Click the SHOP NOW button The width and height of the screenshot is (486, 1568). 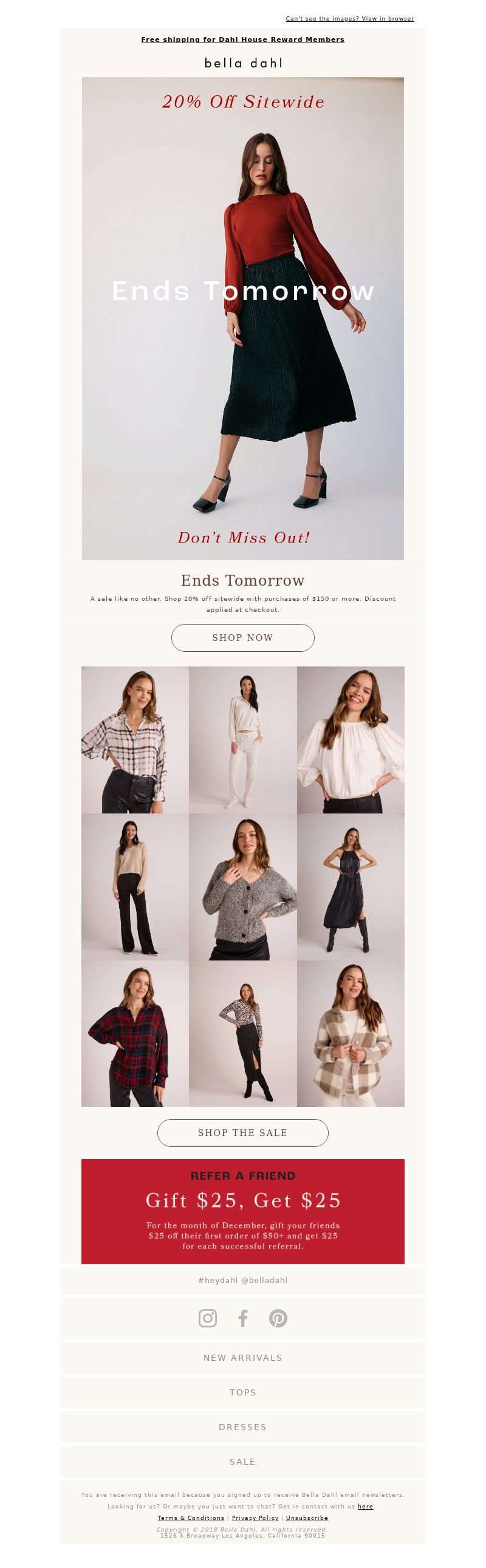point(243,637)
